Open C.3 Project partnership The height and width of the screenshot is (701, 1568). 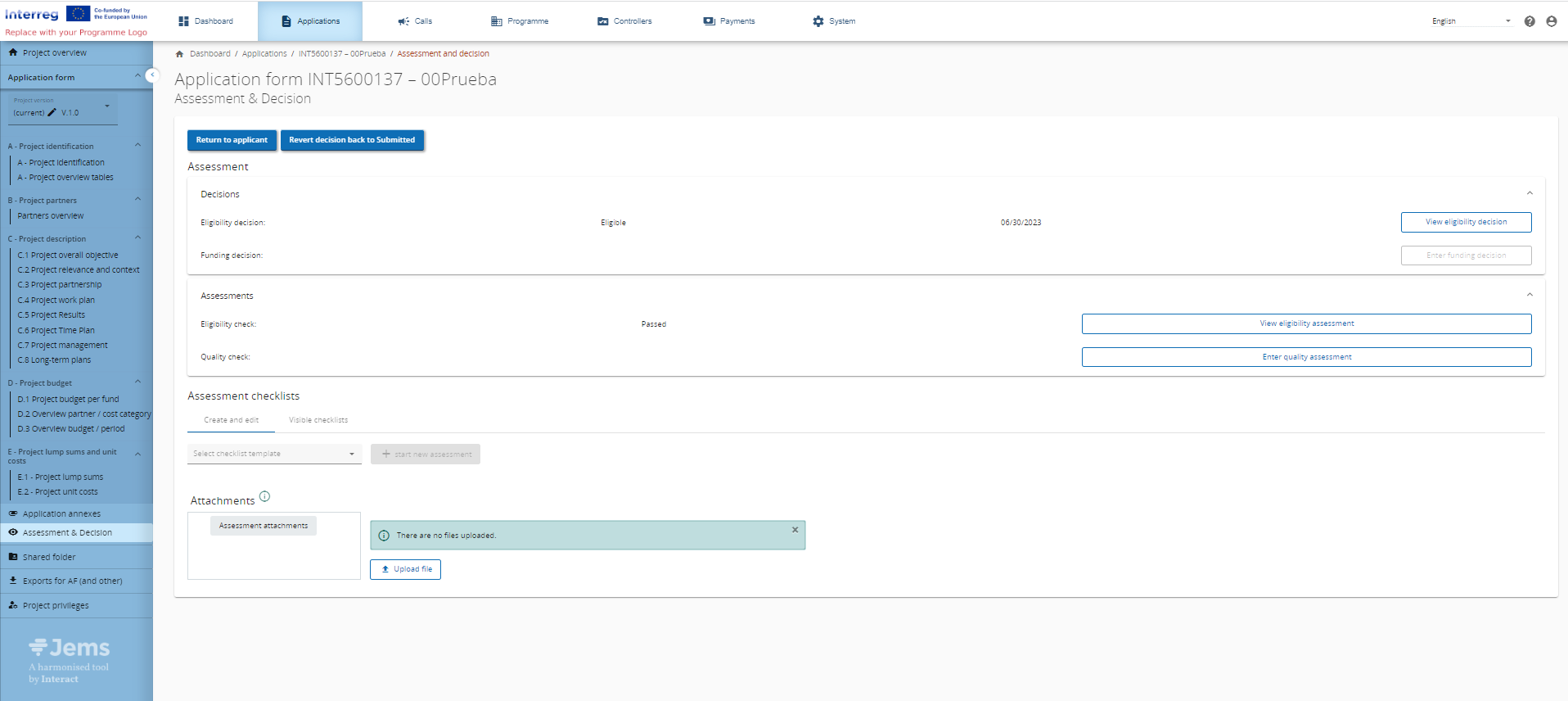60,285
